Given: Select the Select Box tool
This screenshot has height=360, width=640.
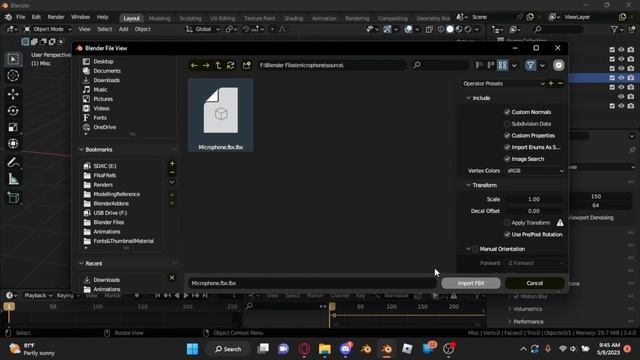Looking at the screenshot, I should pyautogui.click(x=13, y=59).
